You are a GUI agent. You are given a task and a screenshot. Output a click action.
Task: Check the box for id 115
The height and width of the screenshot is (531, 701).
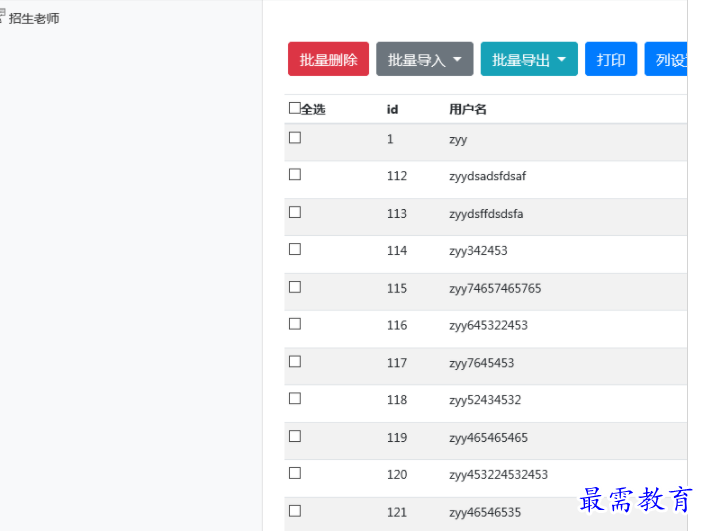click(295, 287)
